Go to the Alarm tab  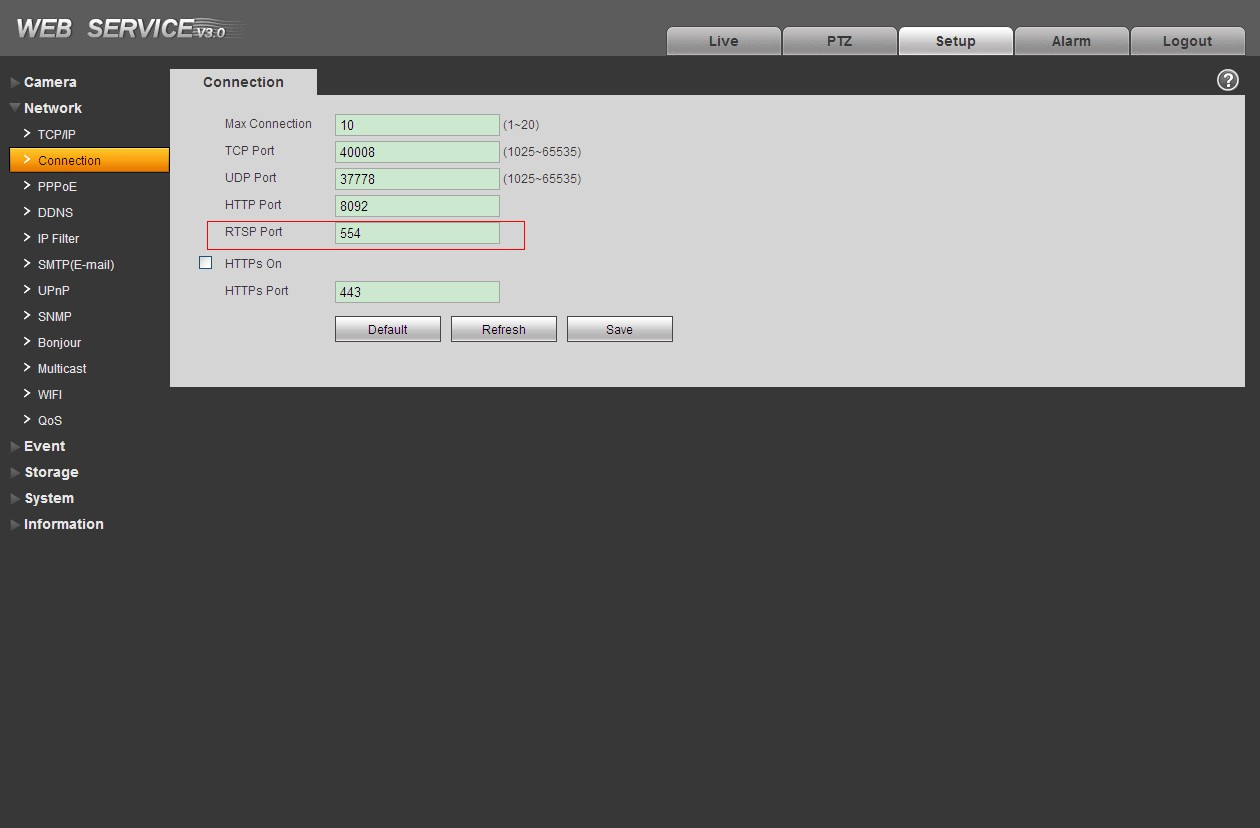point(1071,41)
